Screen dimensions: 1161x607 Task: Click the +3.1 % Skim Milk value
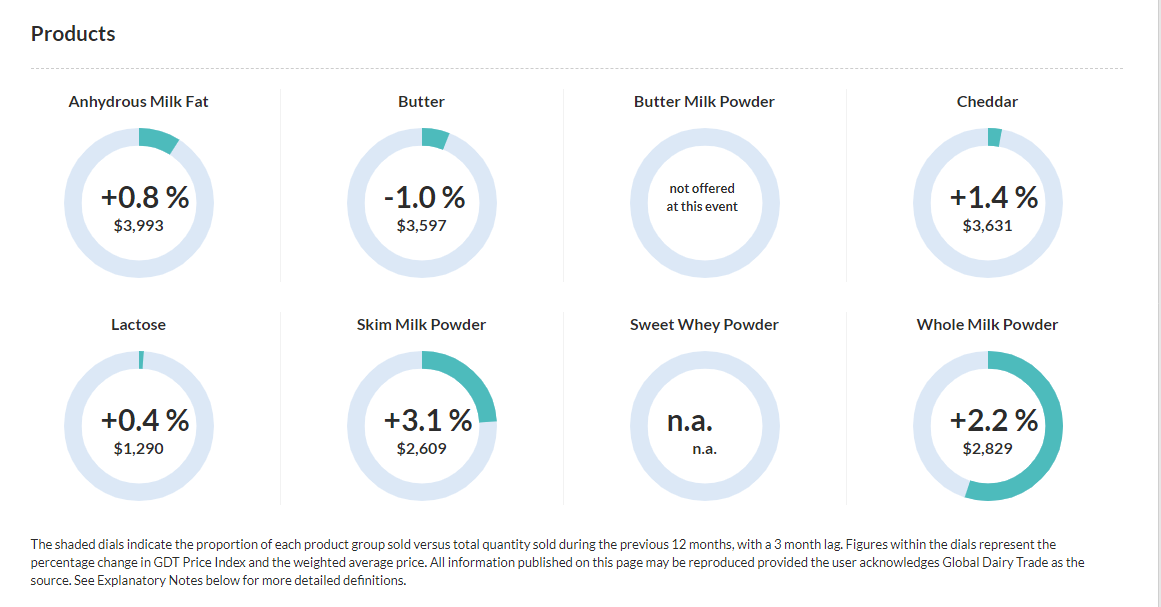click(428, 421)
